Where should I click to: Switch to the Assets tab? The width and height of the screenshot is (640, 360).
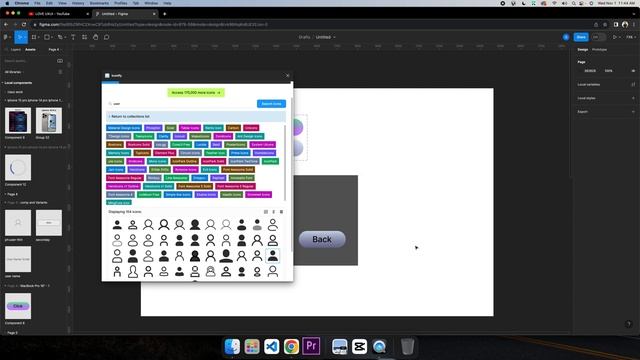(x=30, y=49)
